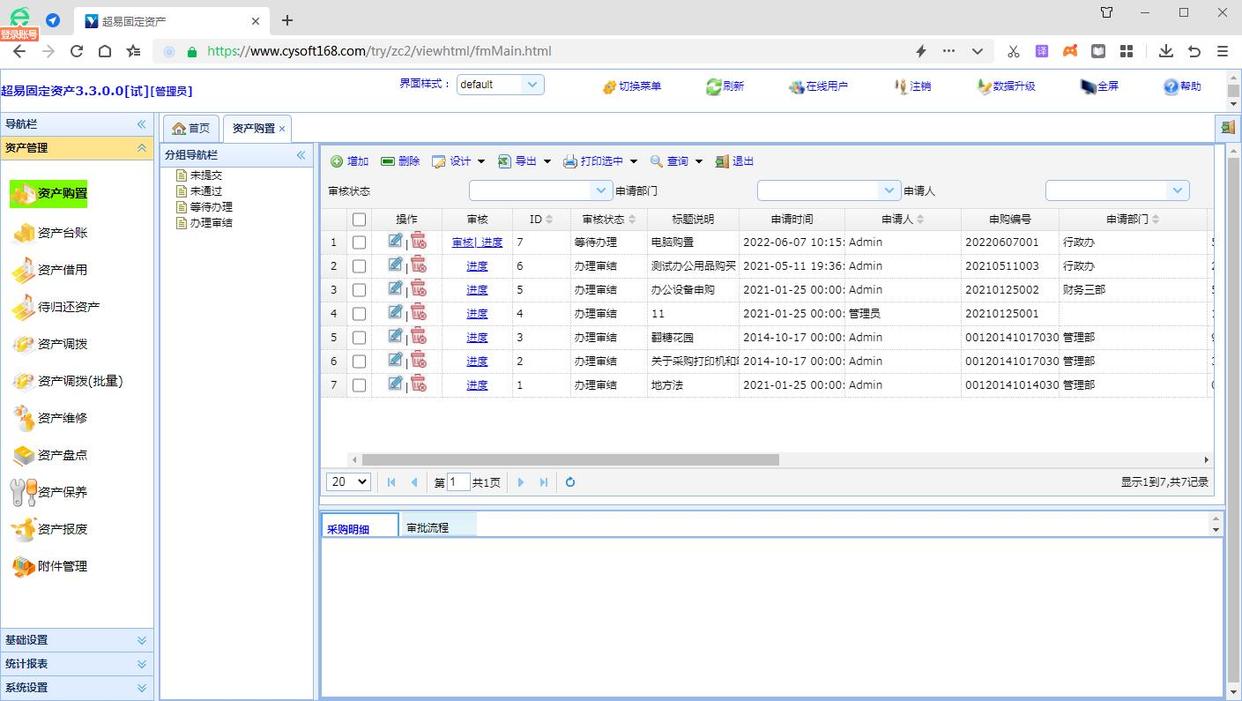1242x701 pixels.
Task: Switch to the 审批流程 tab
Action: [428, 527]
